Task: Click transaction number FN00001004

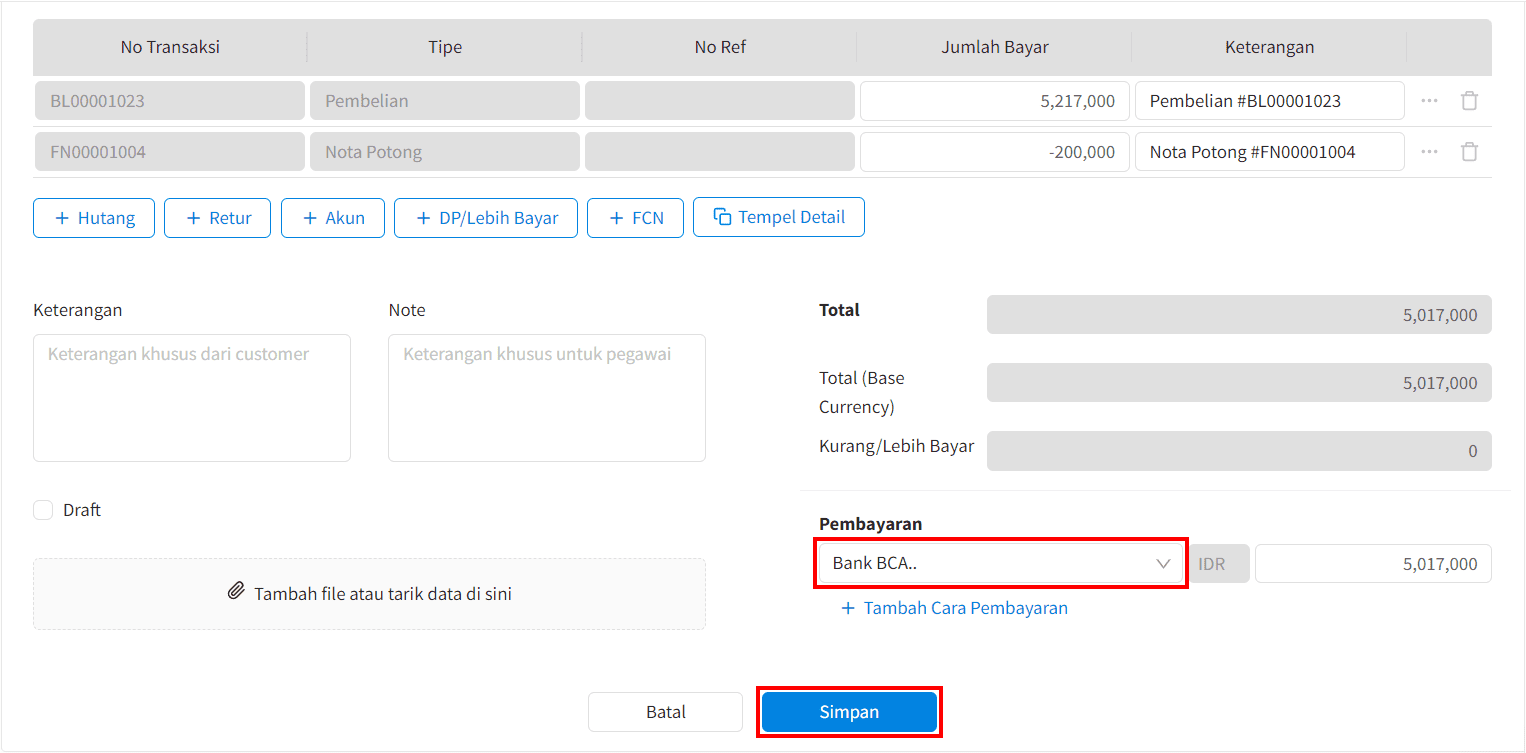Action: (x=170, y=152)
